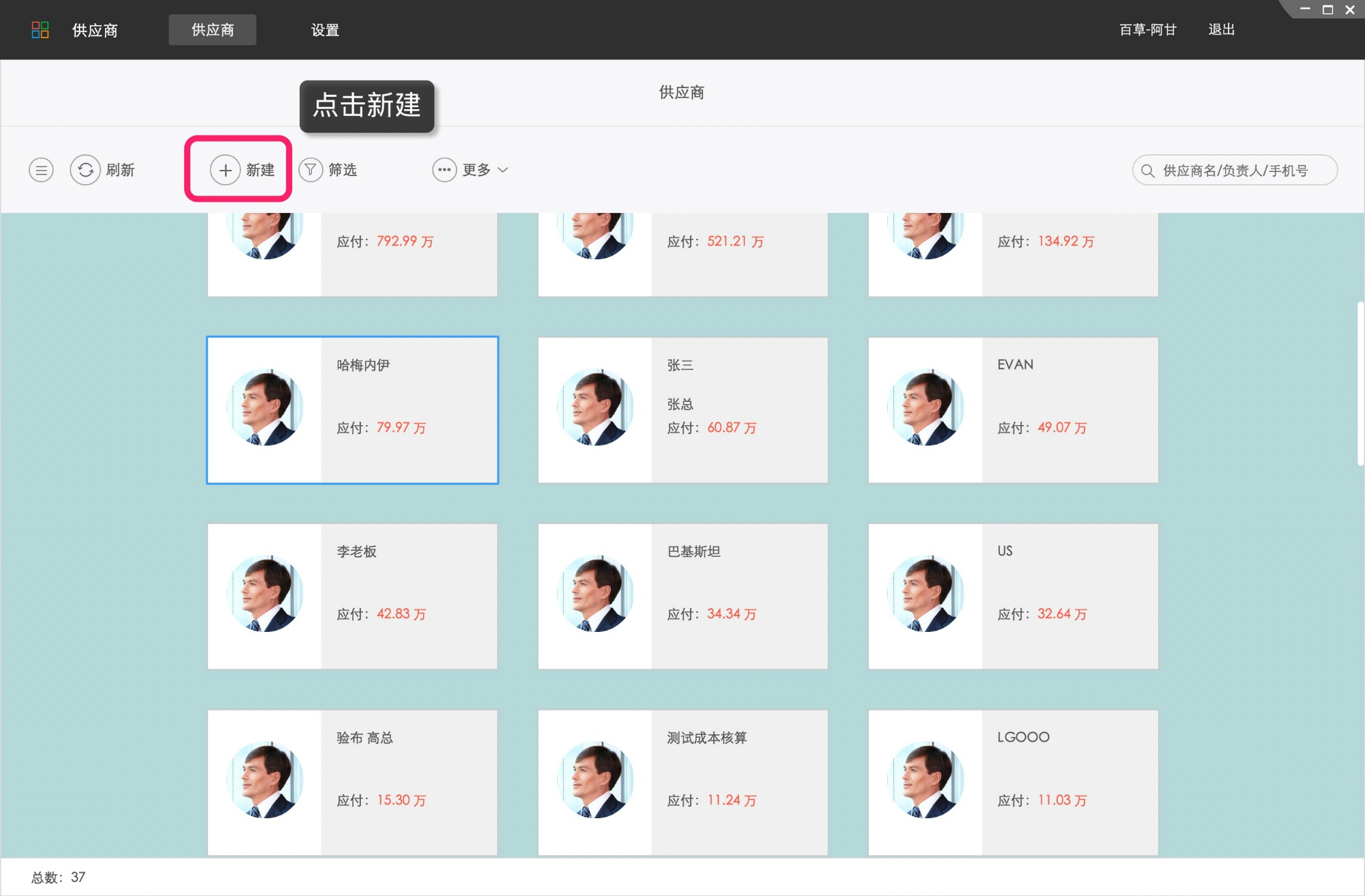Close the window with X button
The height and width of the screenshot is (896, 1365).
click(x=1350, y=10)
